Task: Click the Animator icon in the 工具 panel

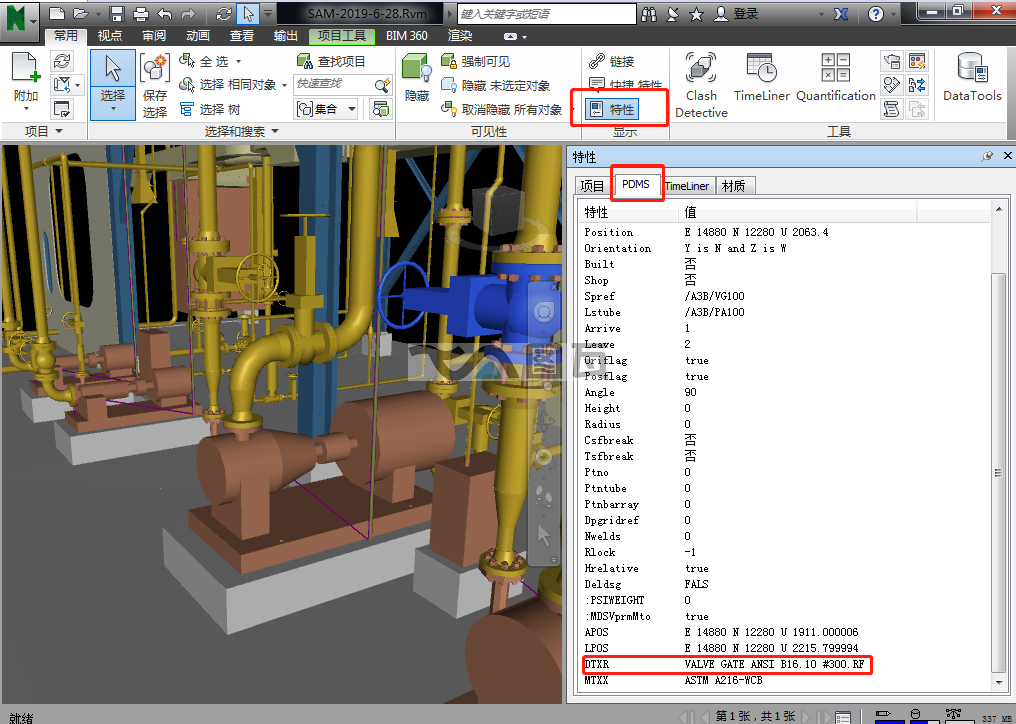Action: [892, 85]
